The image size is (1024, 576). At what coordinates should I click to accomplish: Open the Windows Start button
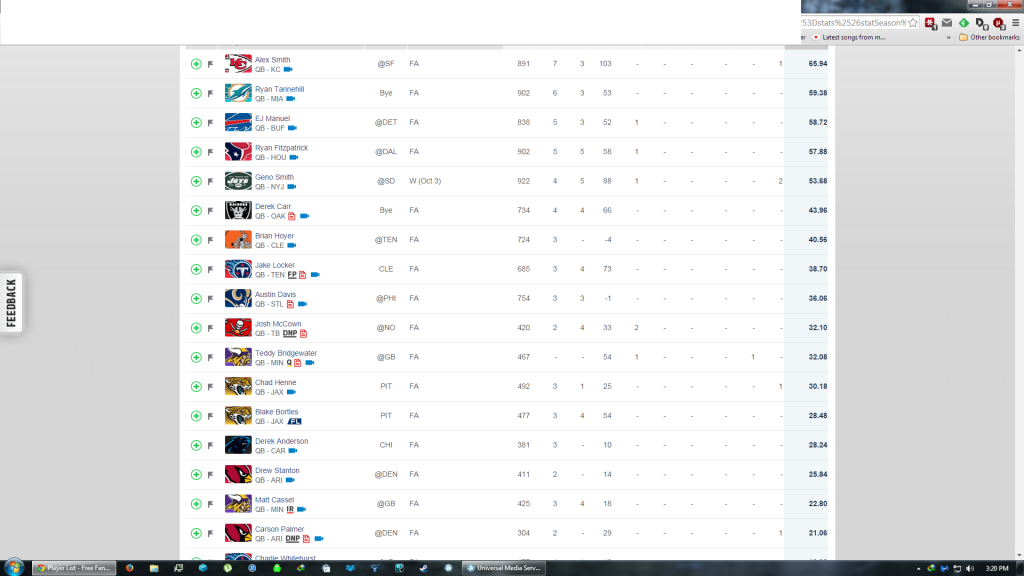[14, 568]
